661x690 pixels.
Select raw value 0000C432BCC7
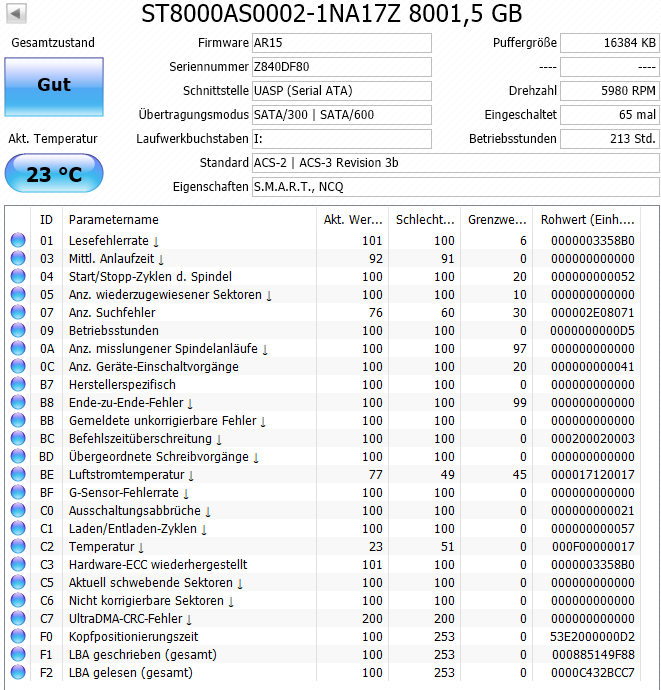[x=592, y=672]
